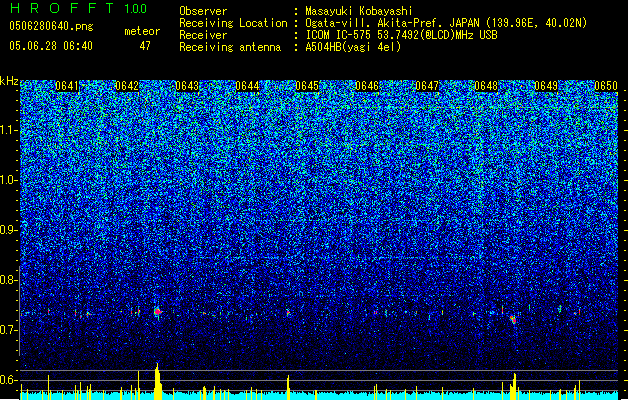
Task: Click the 0641 time marker
Action: pos(67,86)
